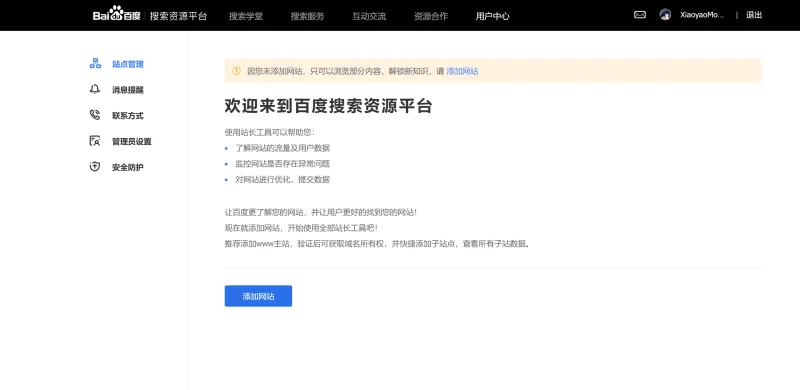
Task: Click the text 对网站进行优化，提交数据
Action: click(x=282, y=180)
